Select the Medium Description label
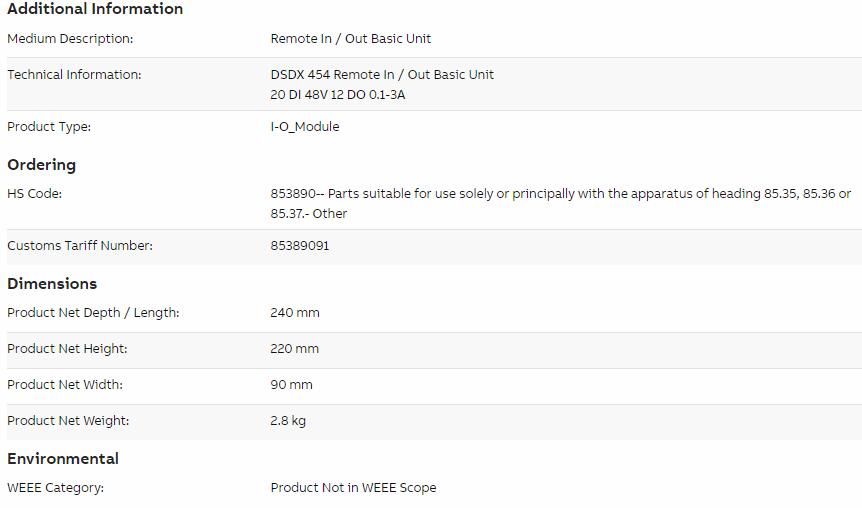The height and width of the screenshot is (508, 862). pos(70,38)
